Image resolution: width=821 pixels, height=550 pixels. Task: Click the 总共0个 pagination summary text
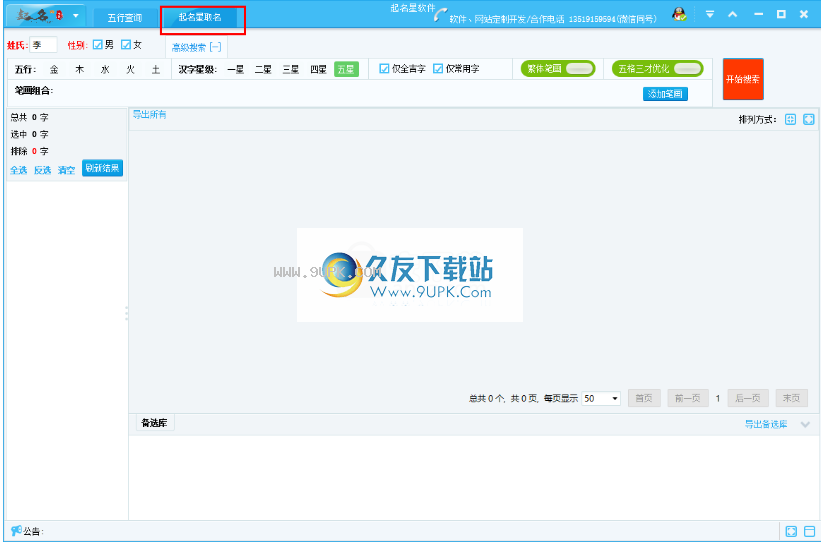(487, 399)
